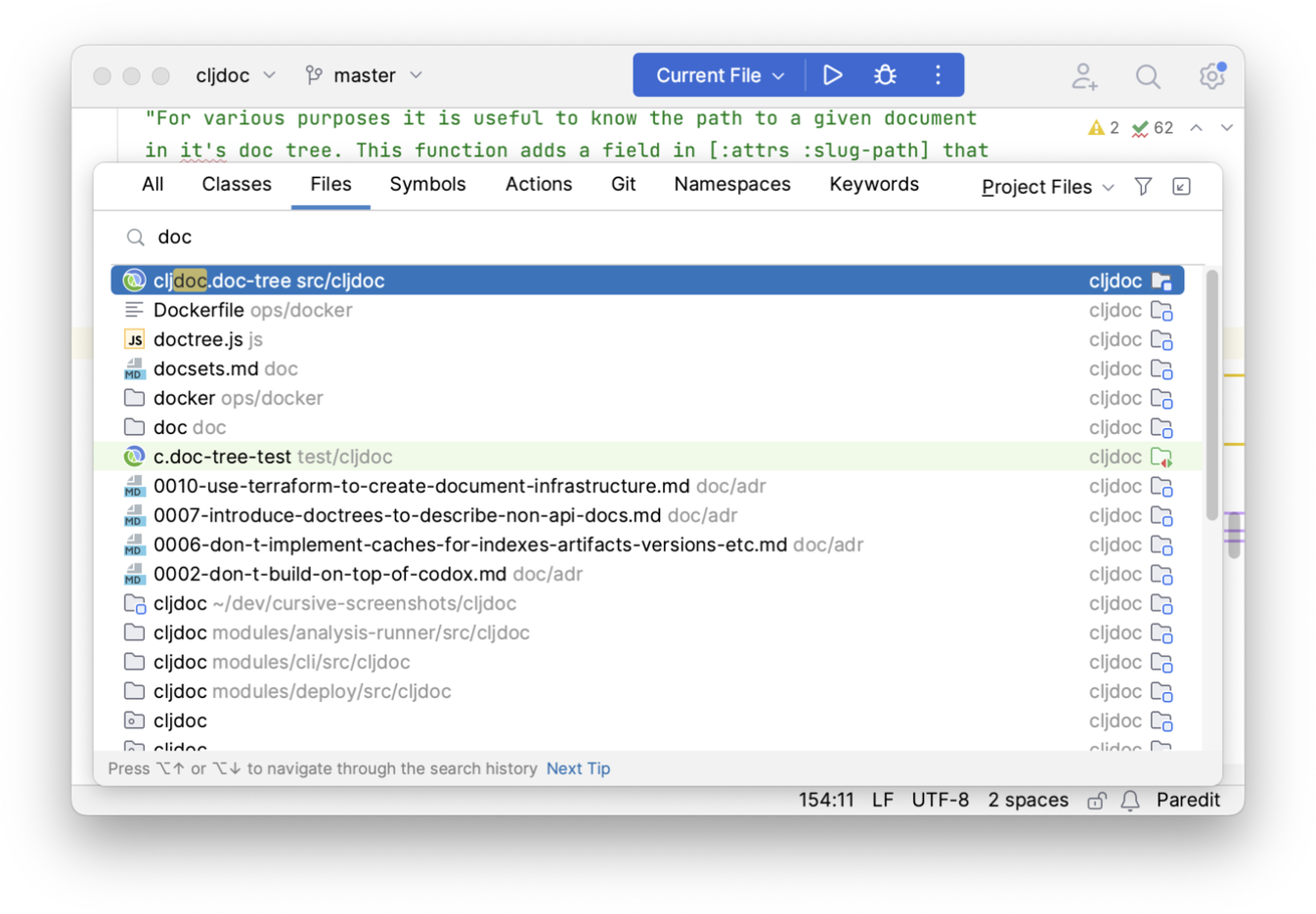Select the doc doc folder result
The image size is (1316, 914).
click(647, 427)
